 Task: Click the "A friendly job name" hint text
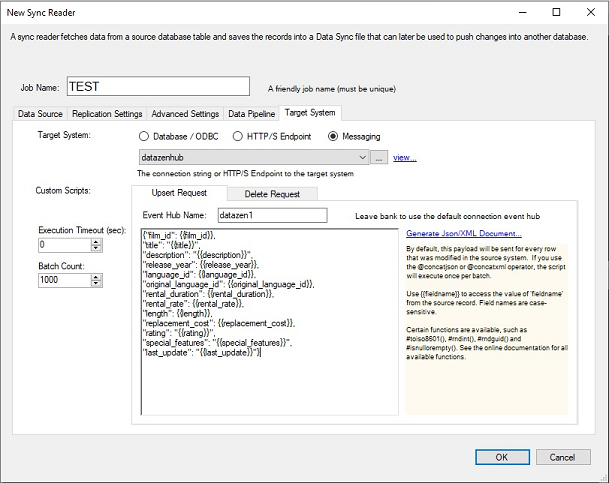pos(332,89)
